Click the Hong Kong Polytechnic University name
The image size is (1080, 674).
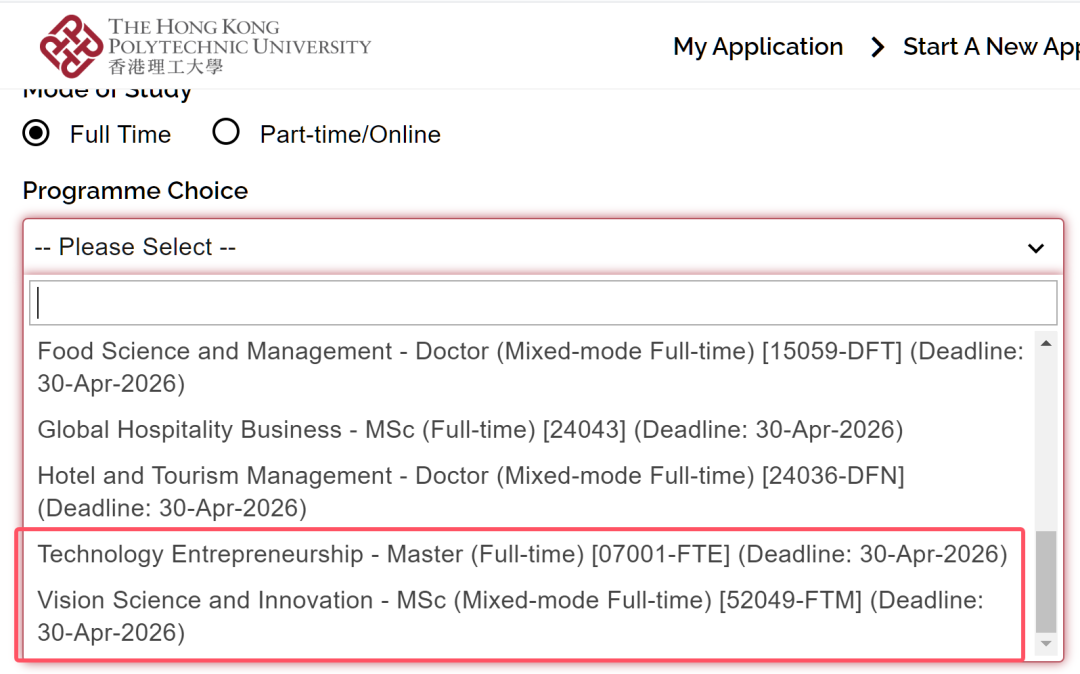pyautogui.click(x=238, y=46)
